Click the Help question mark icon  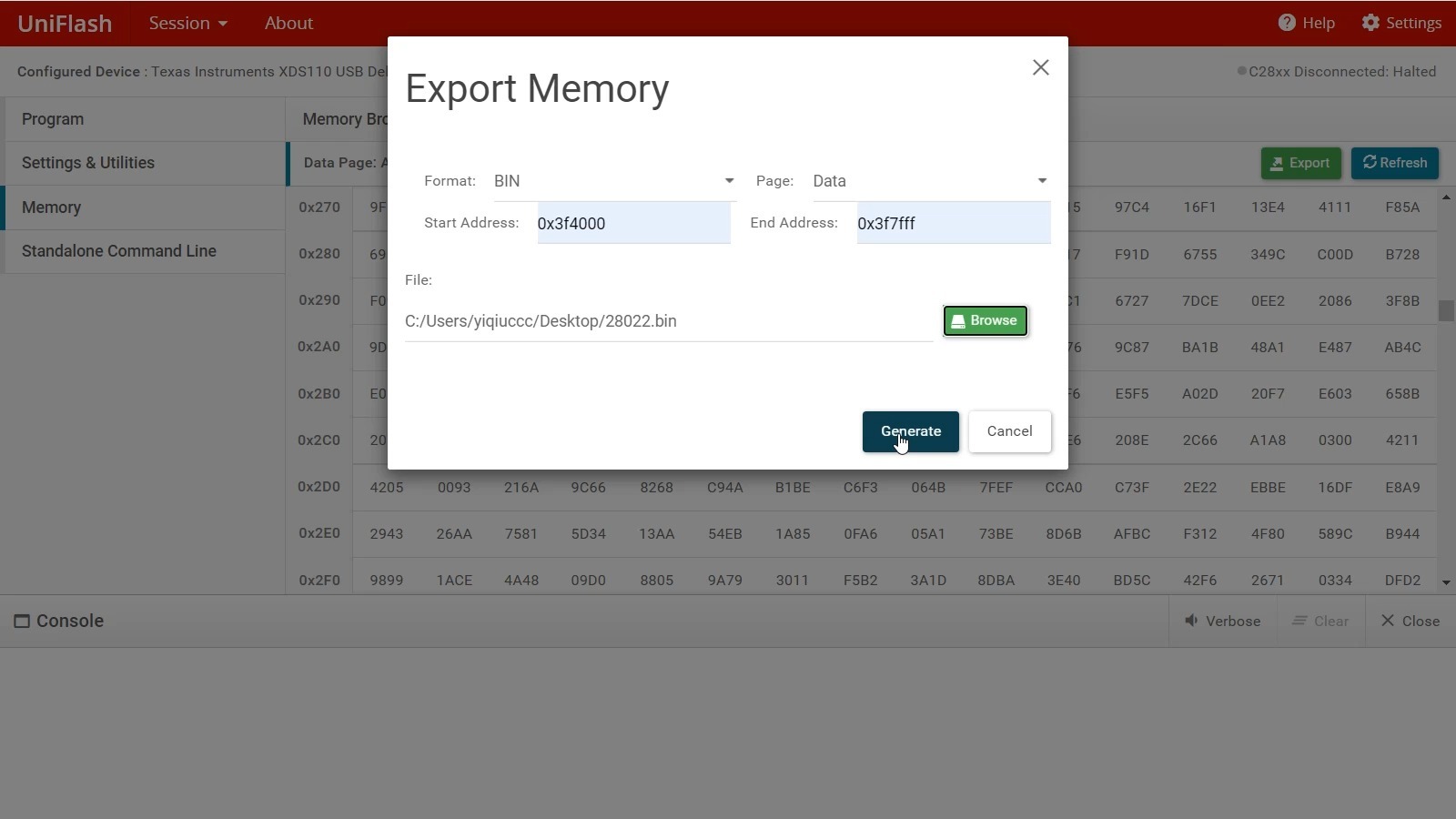point(1287,23)
